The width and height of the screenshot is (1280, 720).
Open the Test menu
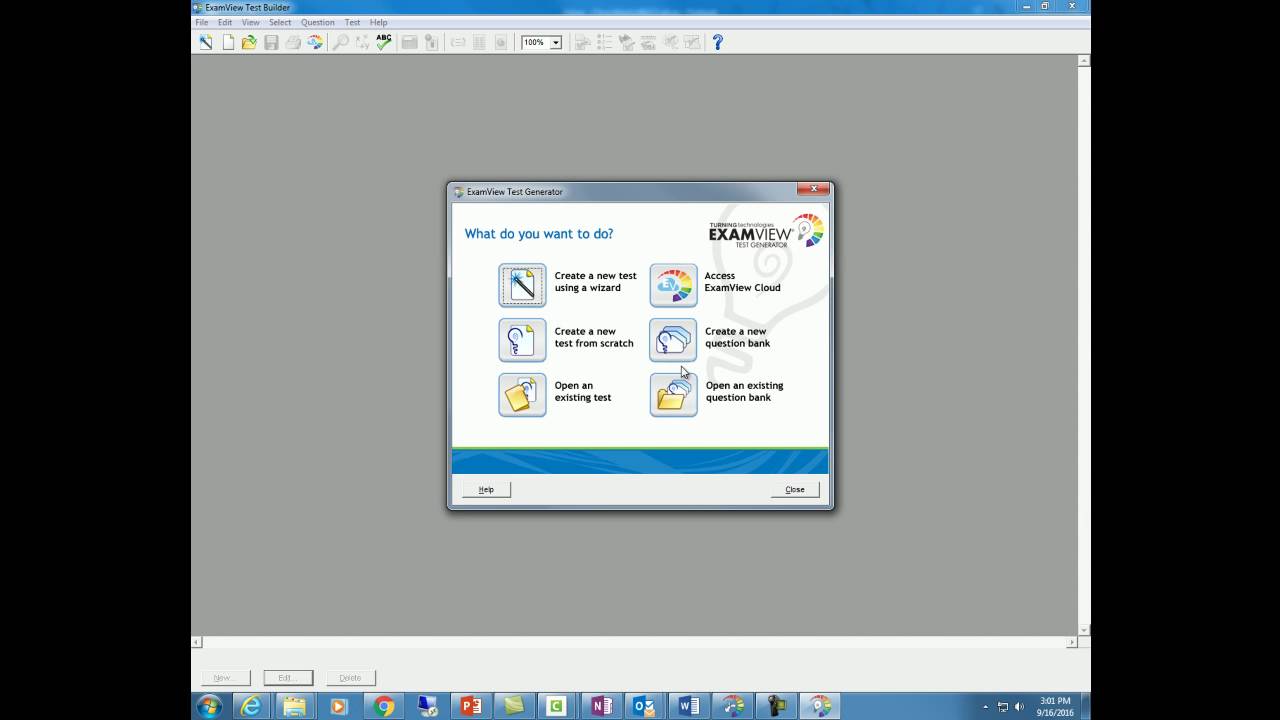(x=352, y=22)
